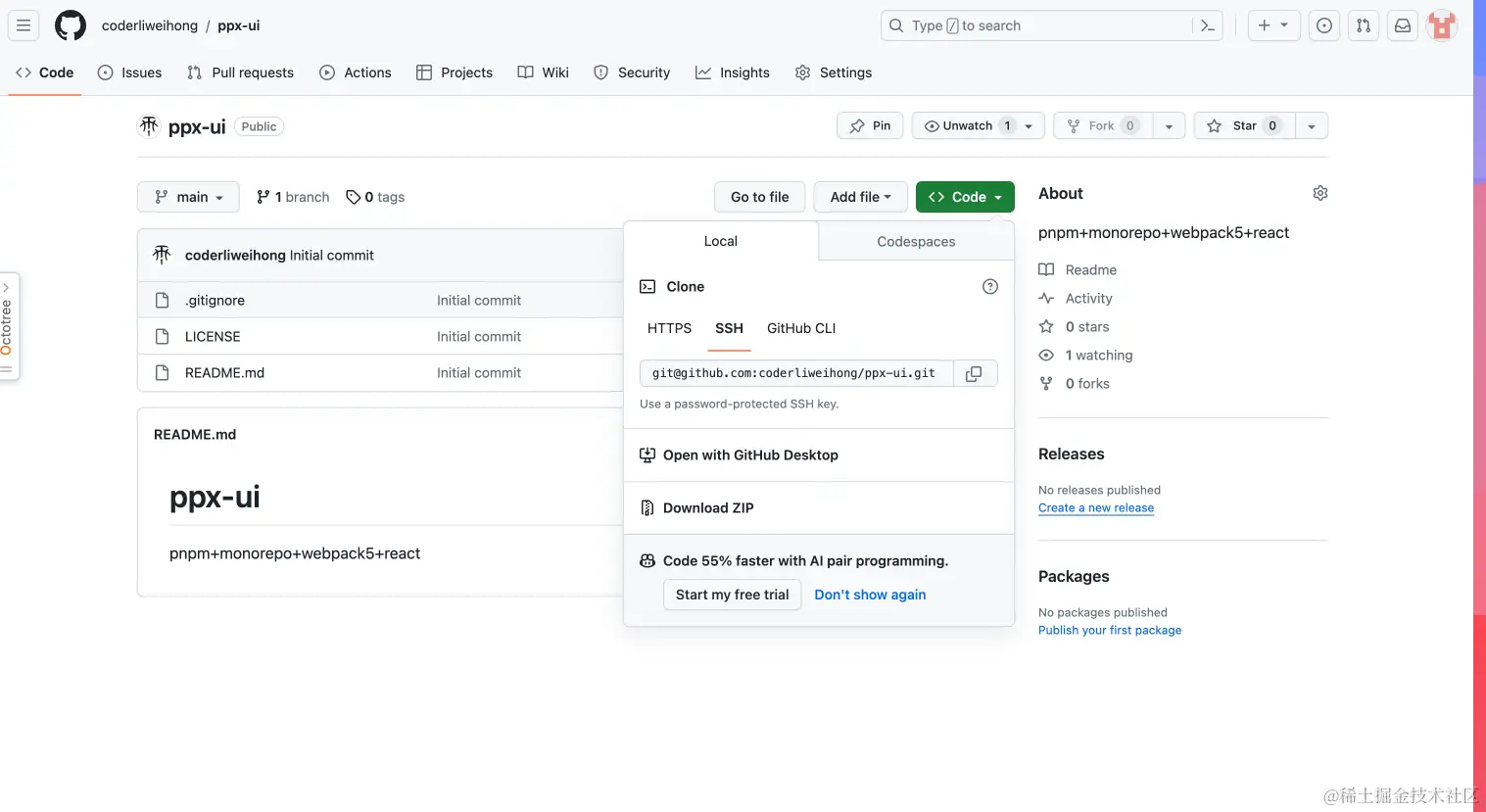
Task: Expand the Fork options dropdown arrow
Action: point(1169,125)
